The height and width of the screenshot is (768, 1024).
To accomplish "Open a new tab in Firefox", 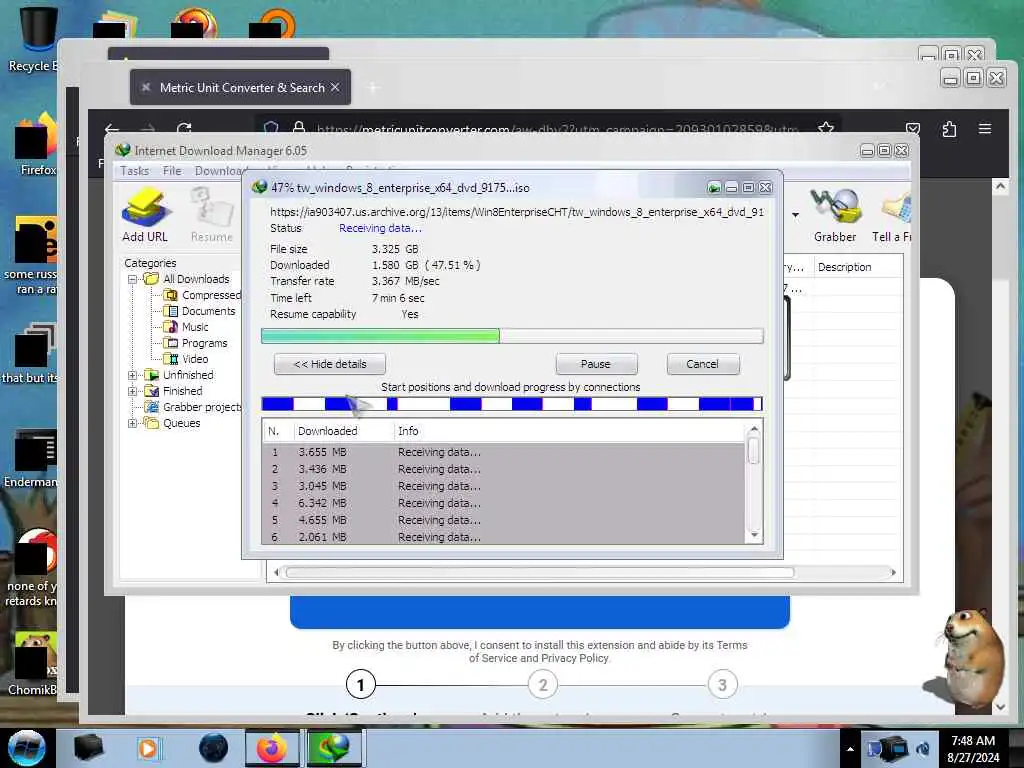I will pyautogui.click(x=373, y=88).
